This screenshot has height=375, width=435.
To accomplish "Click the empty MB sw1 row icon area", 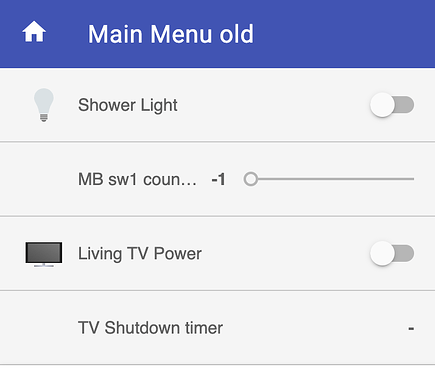I will 44,179.
